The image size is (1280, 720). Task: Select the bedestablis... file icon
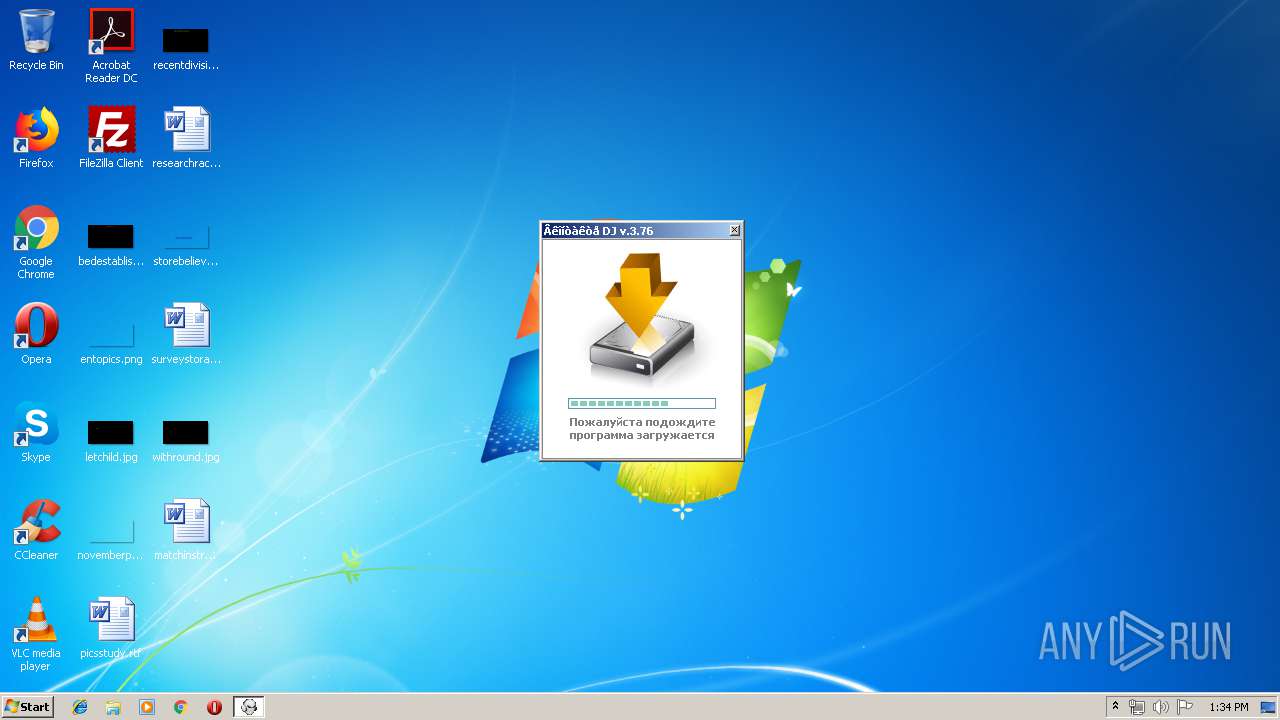coord(111,242)
